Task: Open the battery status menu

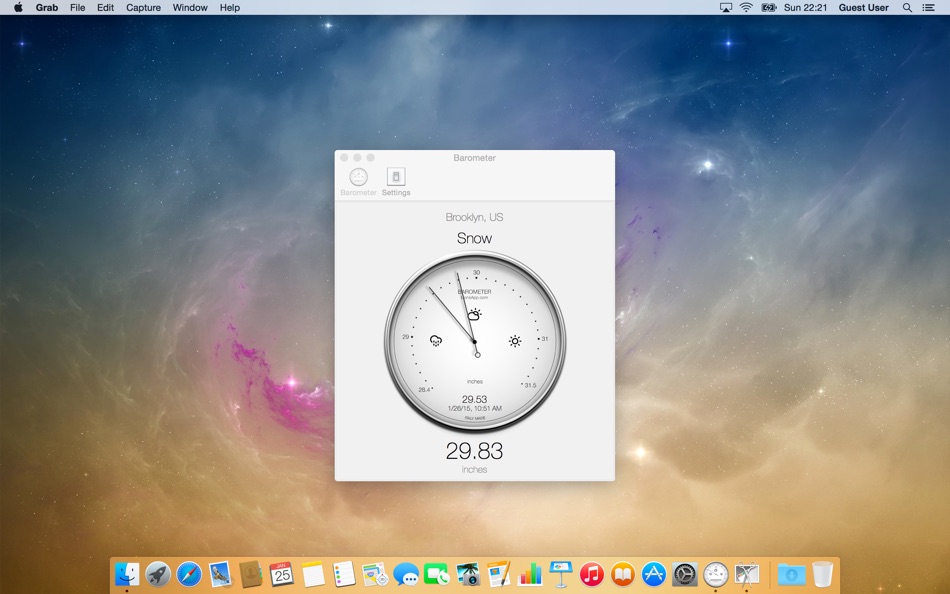Action: click(769, 7)
